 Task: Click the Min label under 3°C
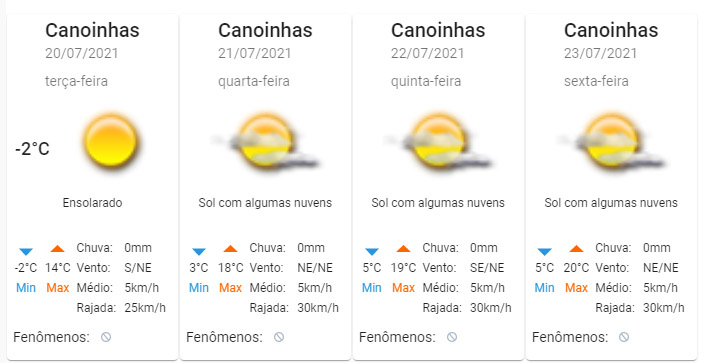click(199, 288)
